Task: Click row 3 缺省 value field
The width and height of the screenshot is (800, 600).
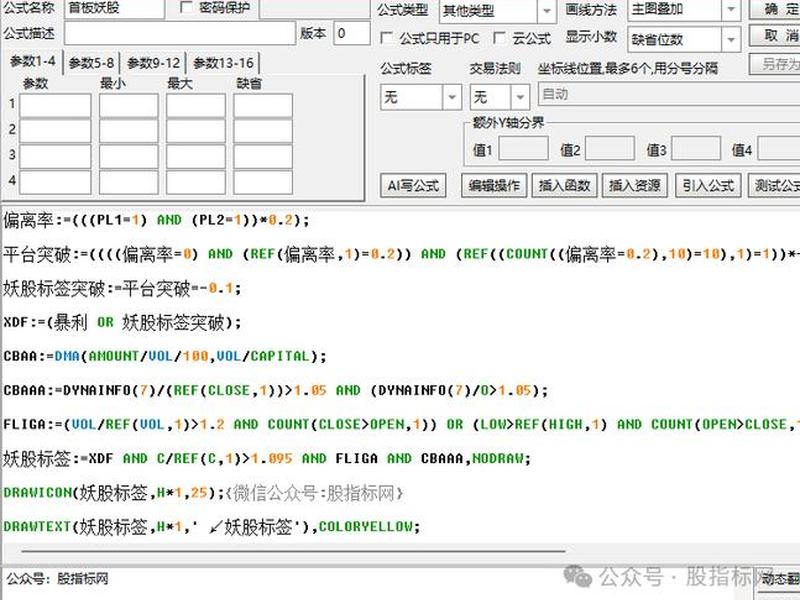Action: click(263, 157)
